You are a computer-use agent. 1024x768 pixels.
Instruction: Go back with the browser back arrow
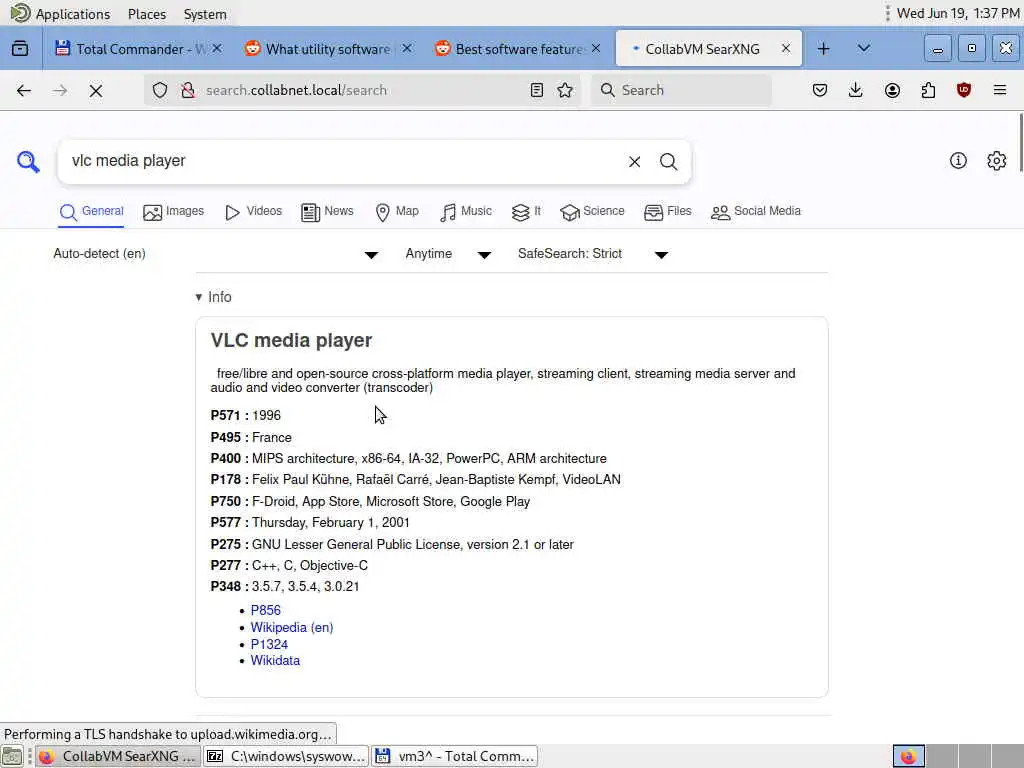[24, 90]
